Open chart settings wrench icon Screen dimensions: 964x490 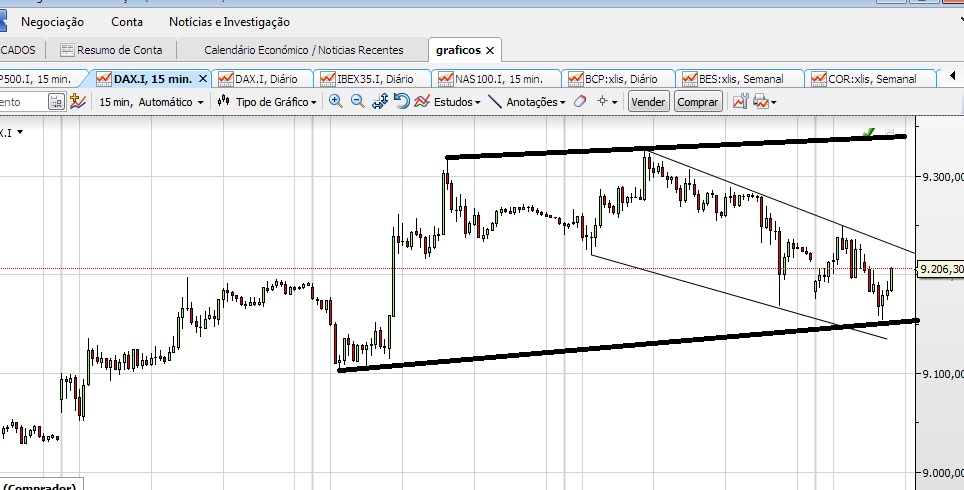coord(740,101)
